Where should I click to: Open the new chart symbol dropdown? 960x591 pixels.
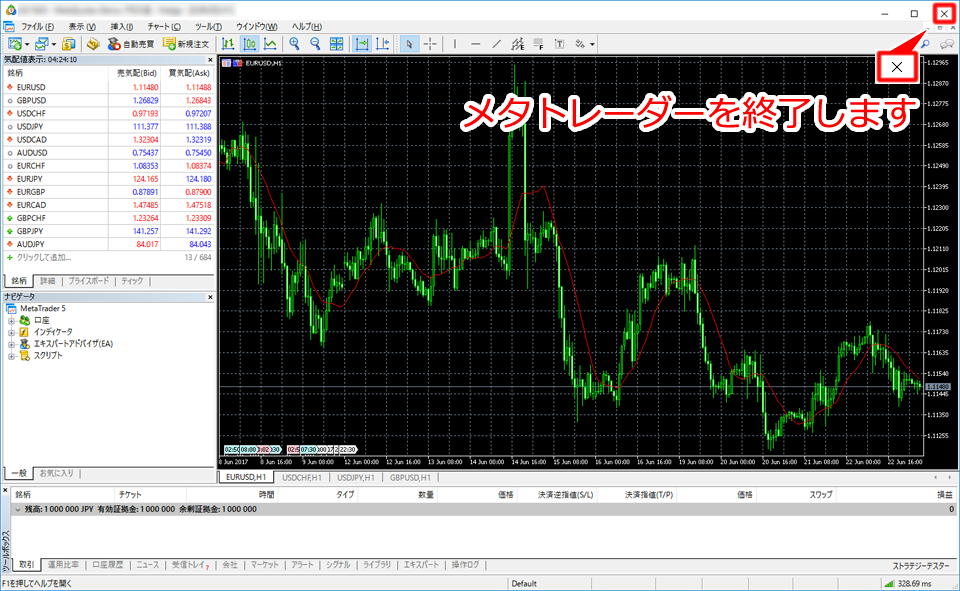27,44
